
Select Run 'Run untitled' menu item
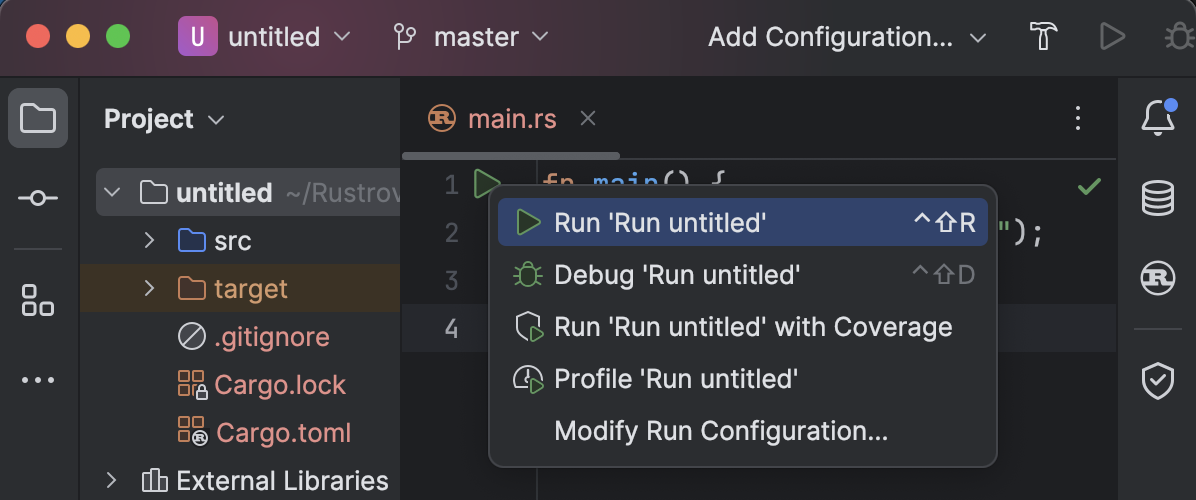742,223
